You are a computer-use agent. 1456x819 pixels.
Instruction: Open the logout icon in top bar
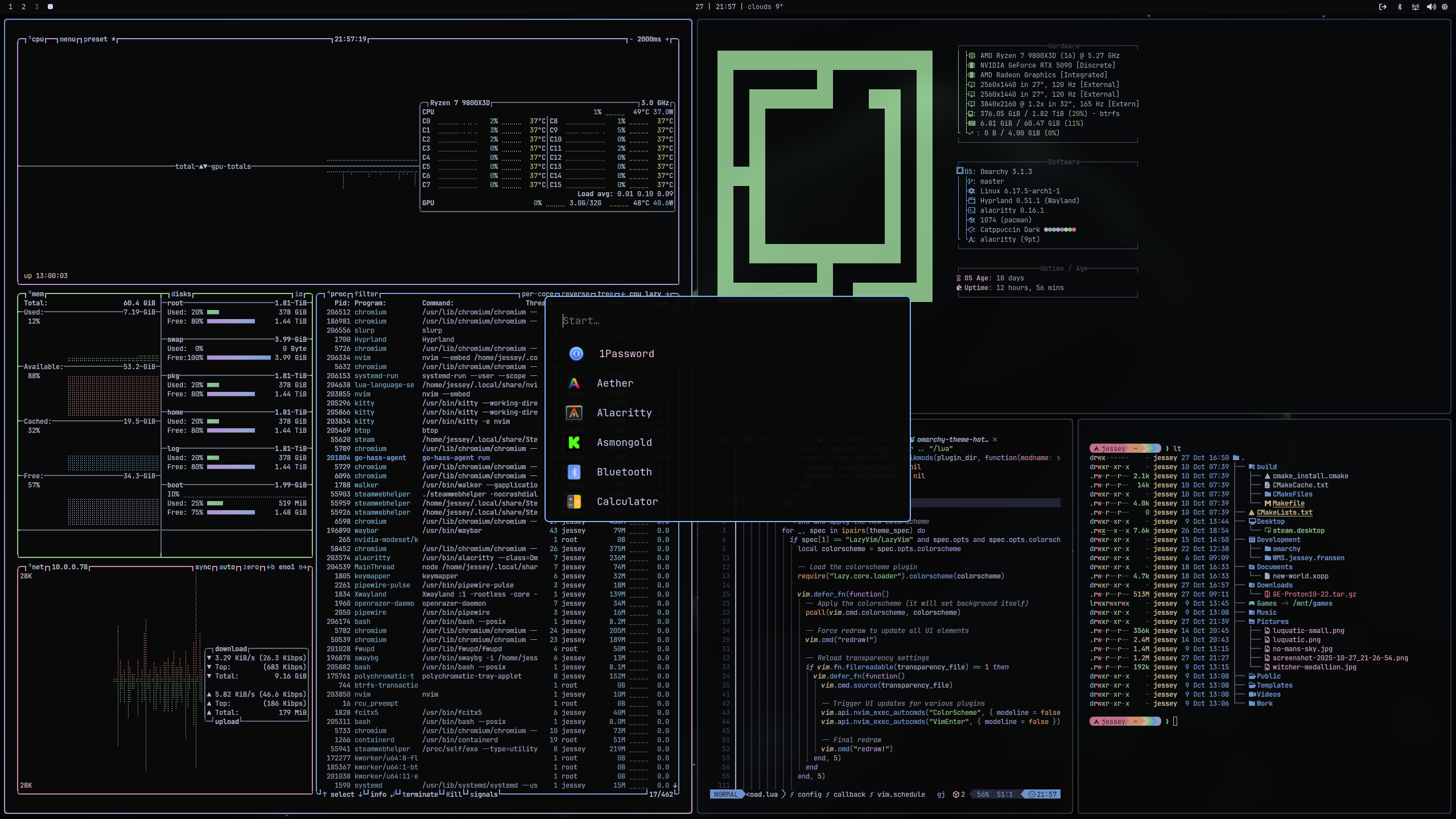pyautogui.click(x=1383, y=7)
